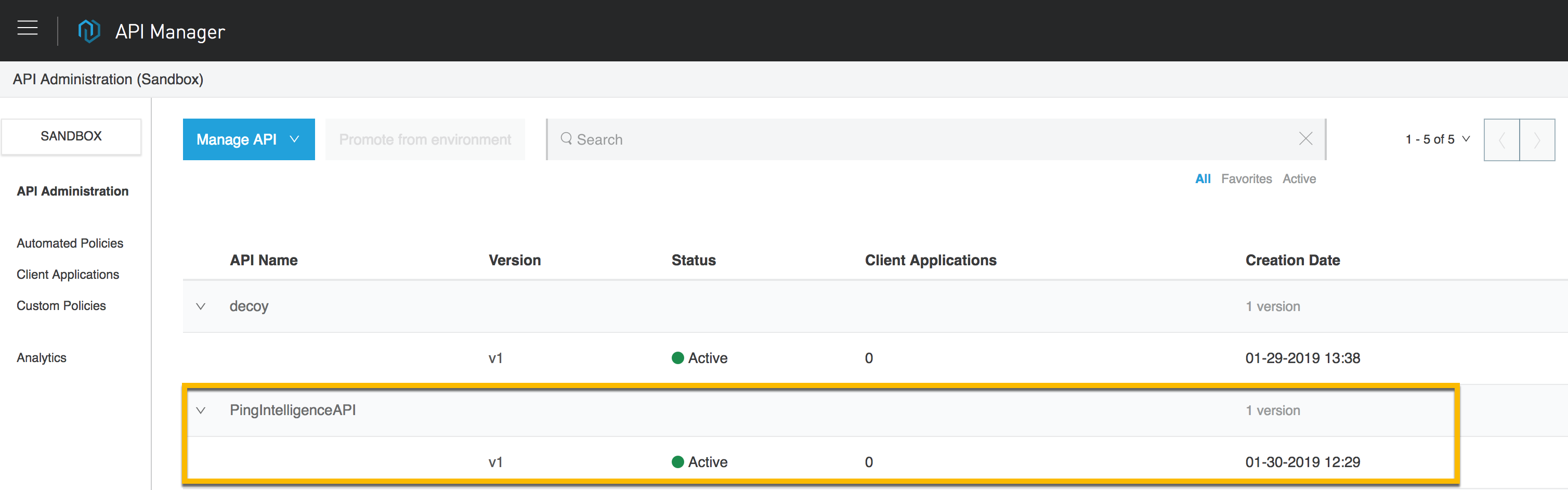Switch environment using SANDBOX button
This screenshot has height=490, width=1568.
(71, 136)
